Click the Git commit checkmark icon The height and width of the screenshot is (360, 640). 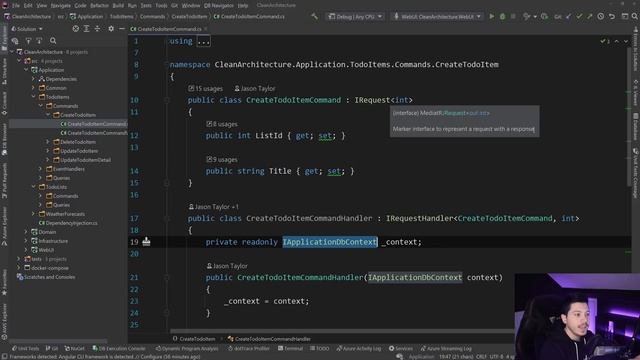[579, 17]
